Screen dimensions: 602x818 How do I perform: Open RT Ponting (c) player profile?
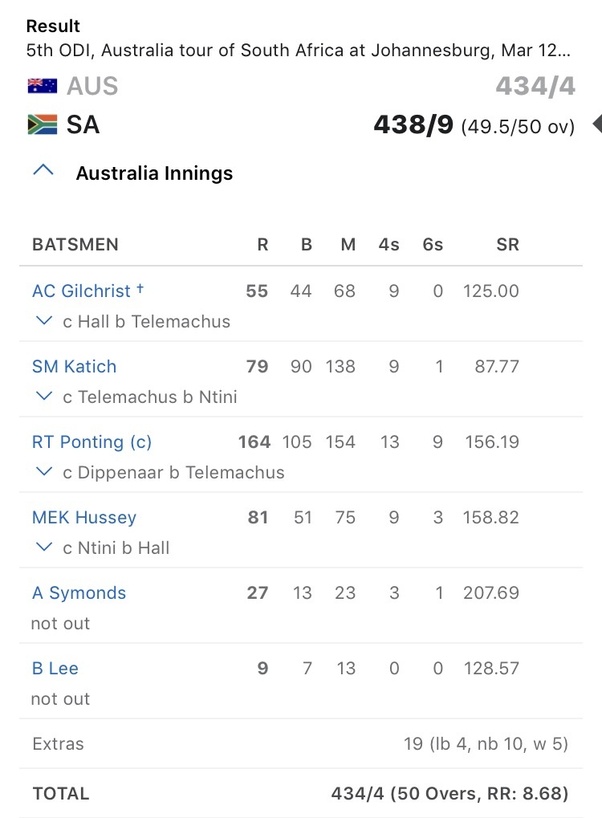(92, 442)
